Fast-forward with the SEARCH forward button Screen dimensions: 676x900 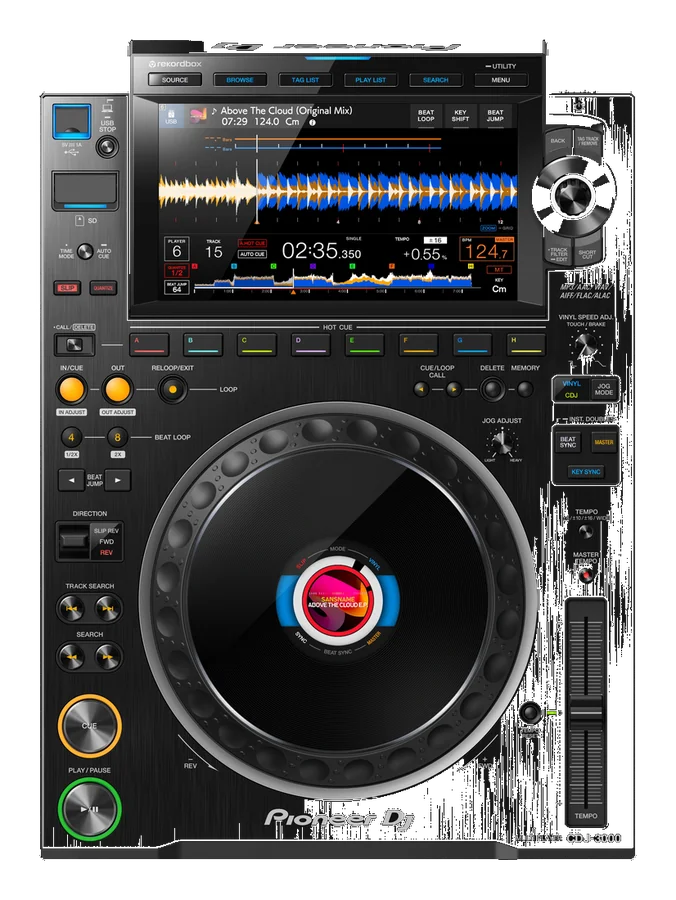point(108,657)
